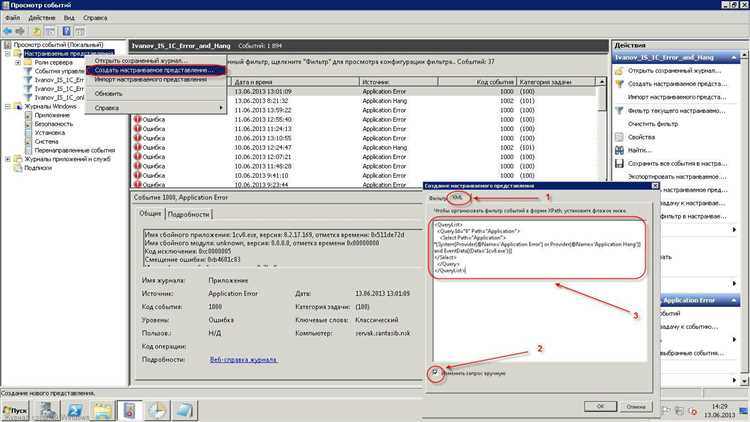Click error icon of 11.06.2013 12:55:40 event
The height and width of the screenshot is (422, 750).
pyautogui.click(x=137, y=119)
